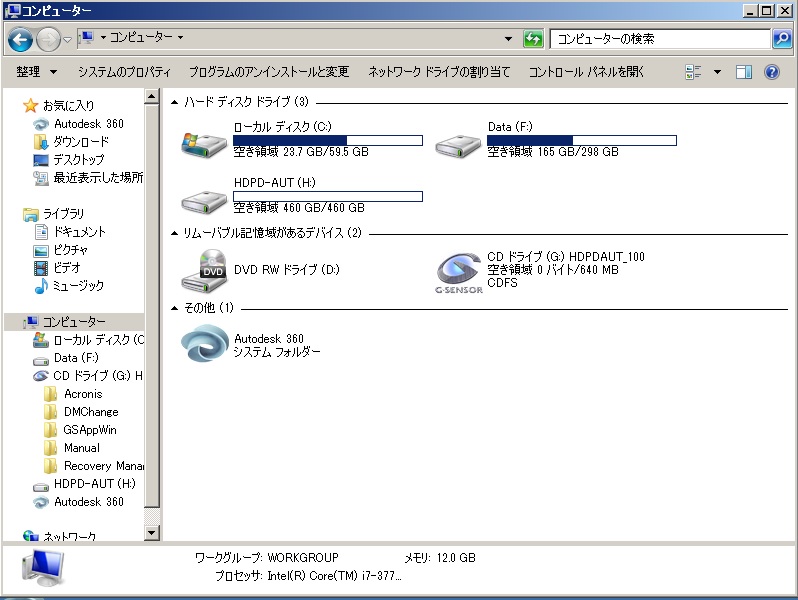This screenshot has height=600, width=798.
Task: Click 空き領域 23.7 GB/59.5 GB text
Action: [301, 152]
